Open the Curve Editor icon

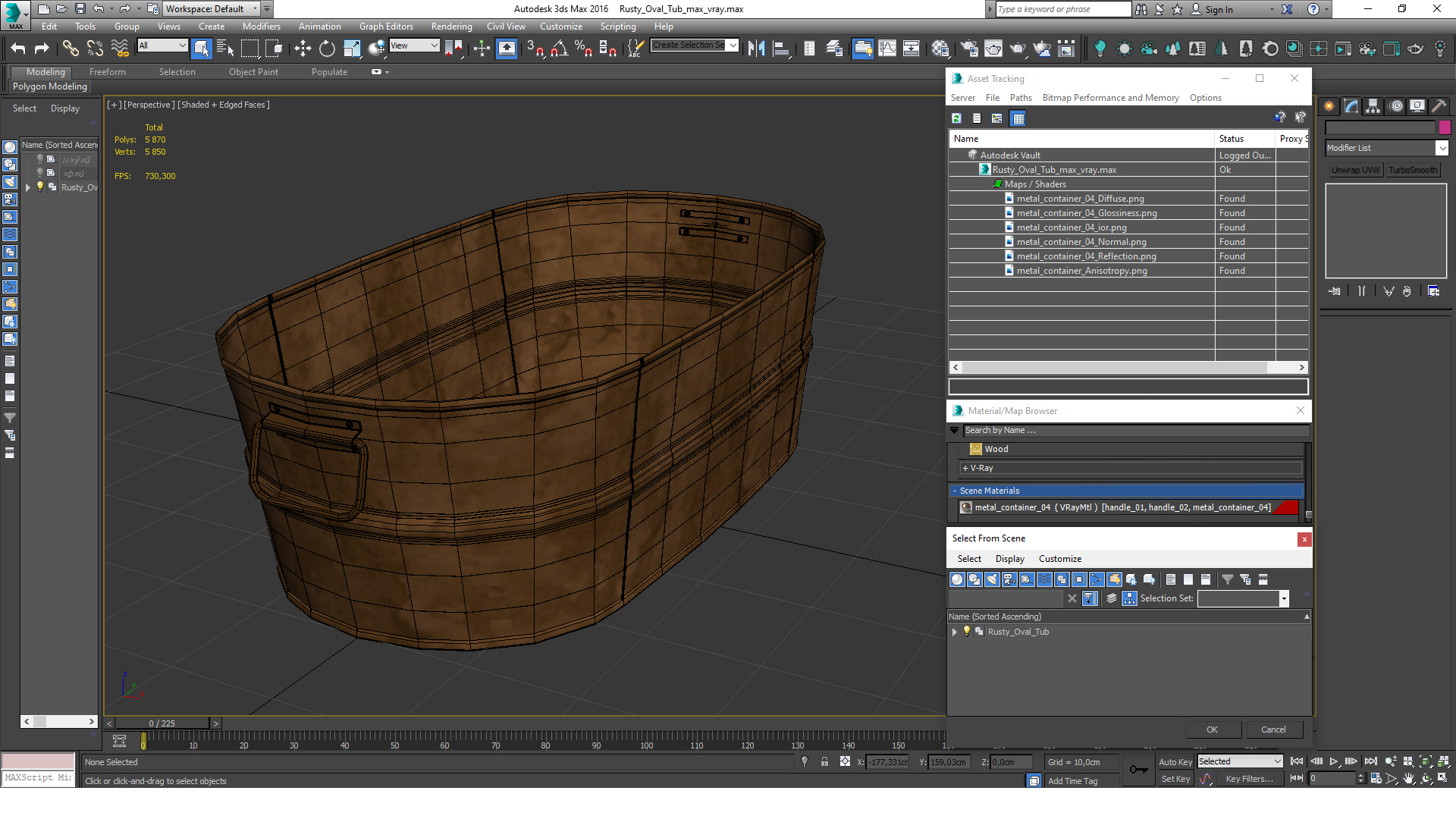point(887,49)
